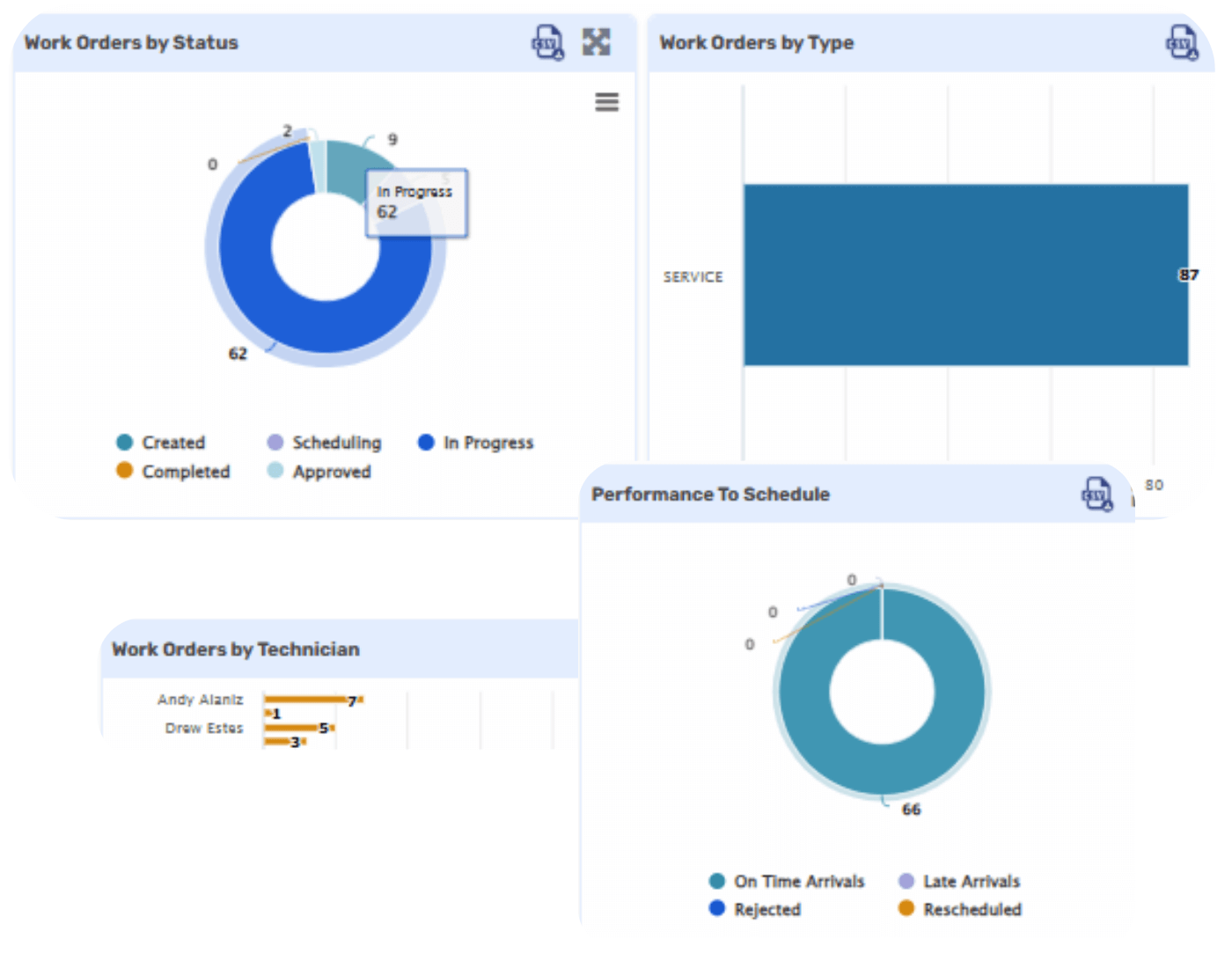Toggle the Approved legend item
This screenshot has height=968, width=1232.
(319, 471)
